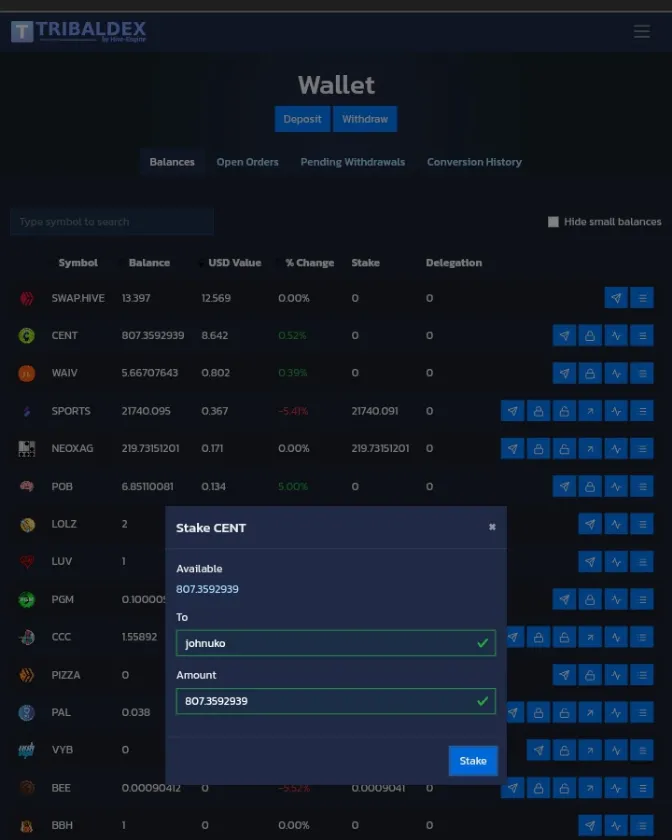Click the Delegation column header
Image resolution: width=672 pixels, height=840 pixels.
click(x=454, y=263)
